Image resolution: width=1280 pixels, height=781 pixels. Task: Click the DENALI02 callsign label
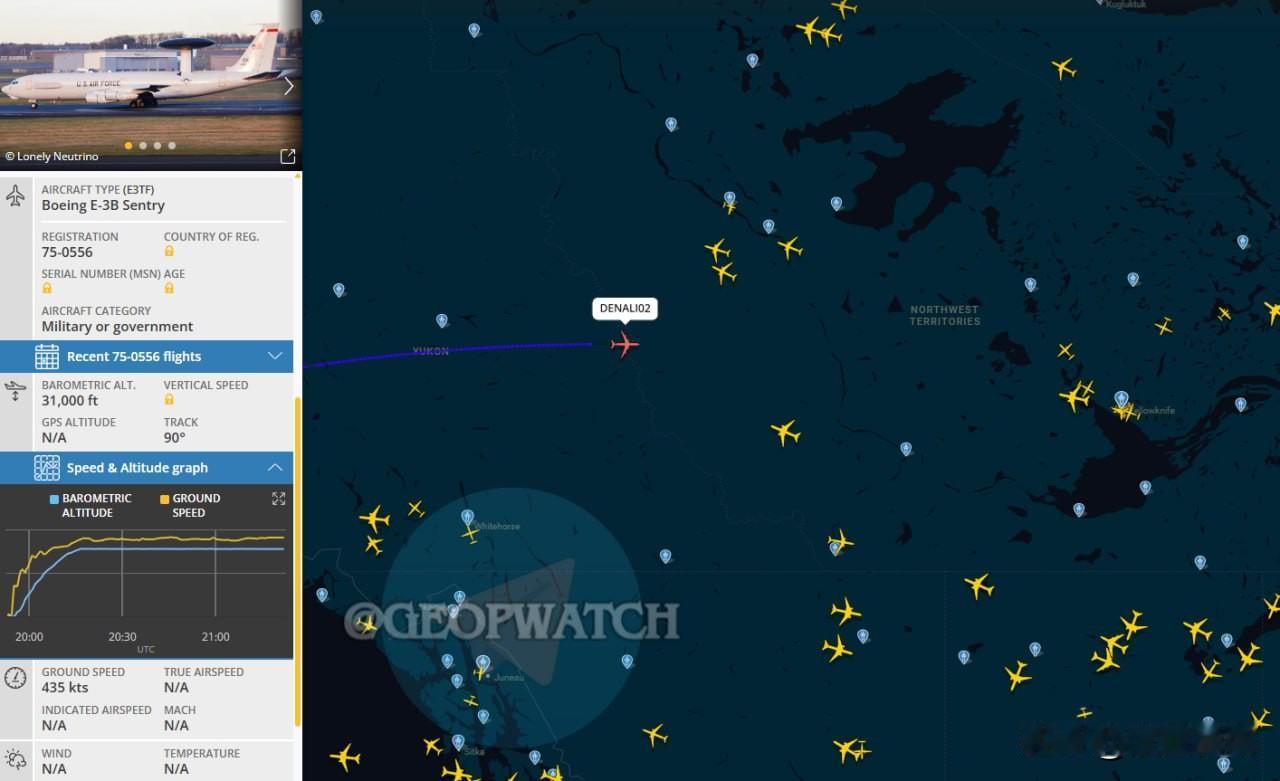click(625, 308)
